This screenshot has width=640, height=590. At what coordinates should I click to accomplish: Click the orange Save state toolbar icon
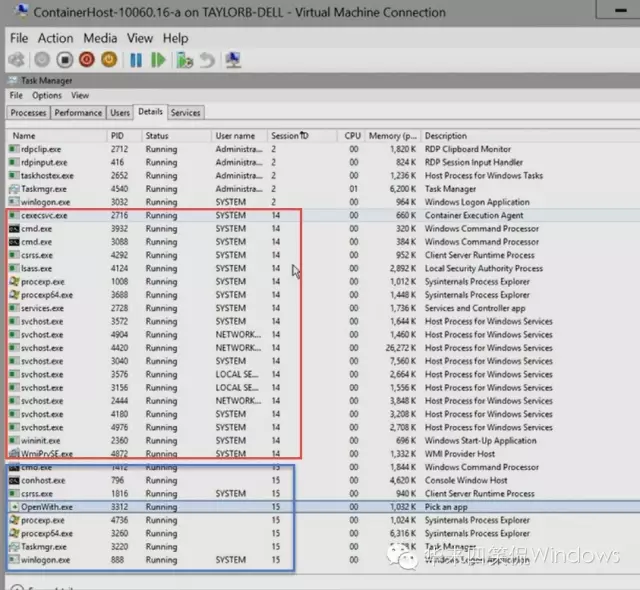coord(109,60)
